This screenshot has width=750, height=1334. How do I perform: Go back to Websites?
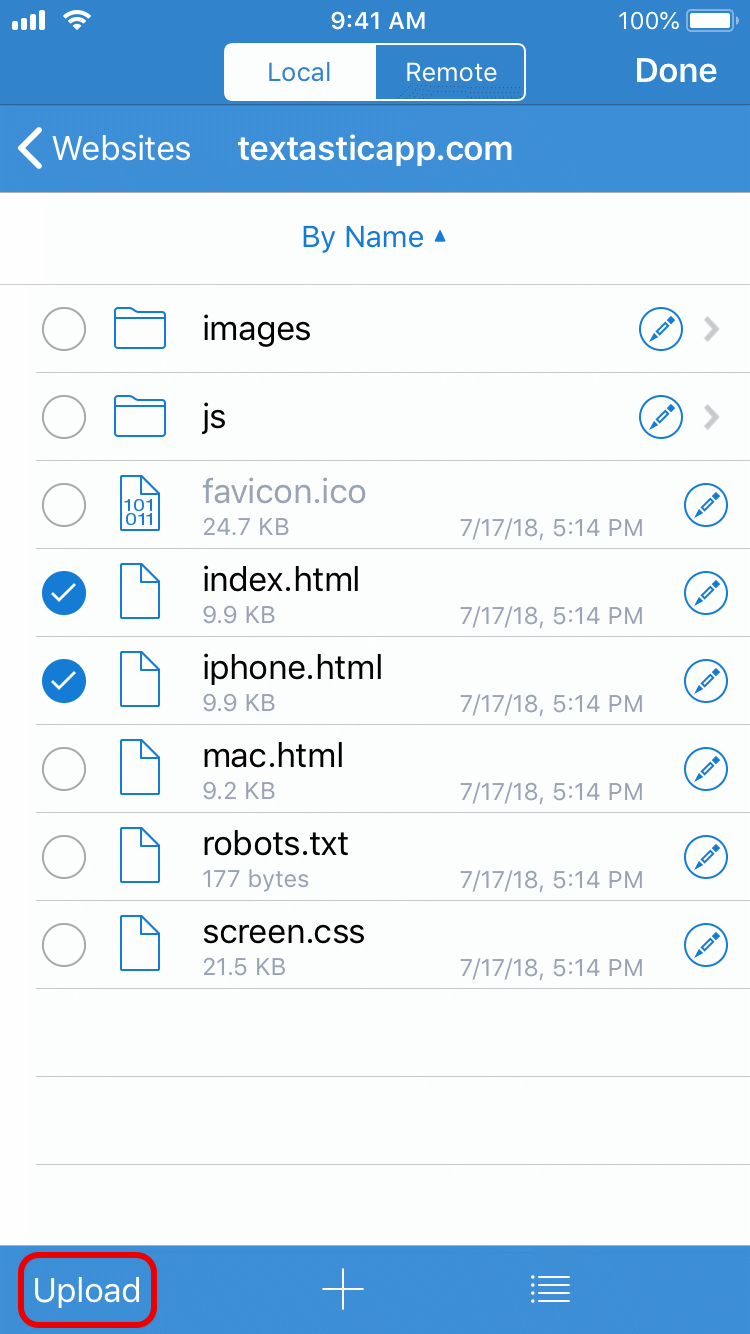pos(104,148)
